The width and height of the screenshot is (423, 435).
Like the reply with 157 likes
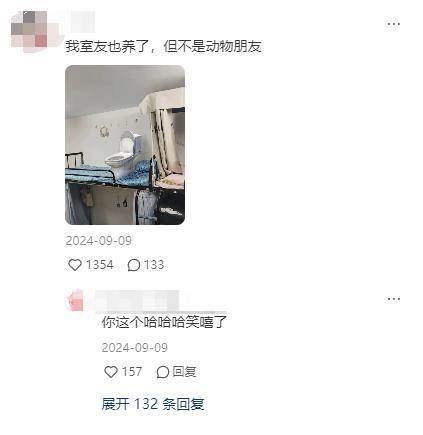(111, 372)
